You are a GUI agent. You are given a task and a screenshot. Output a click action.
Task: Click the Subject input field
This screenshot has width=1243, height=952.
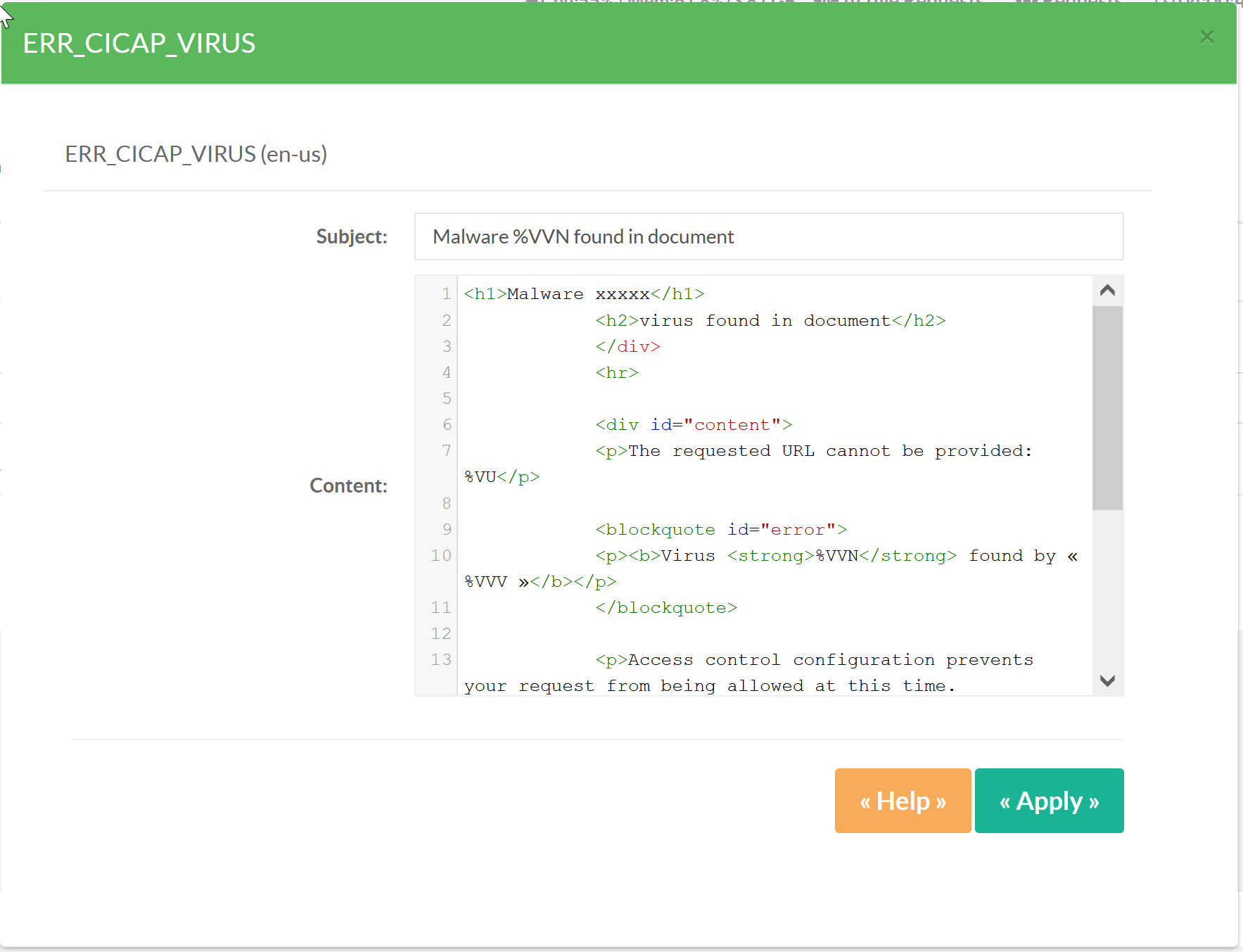(x=768, y=237)
